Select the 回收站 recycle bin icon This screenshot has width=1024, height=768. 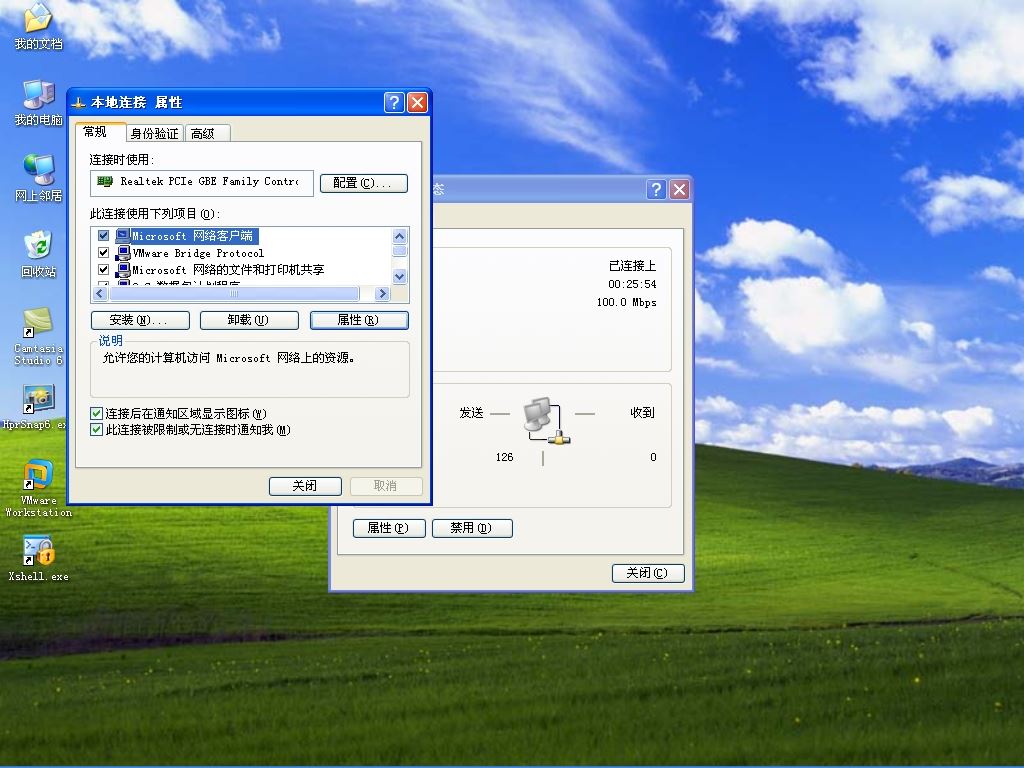tap(38, 253)
